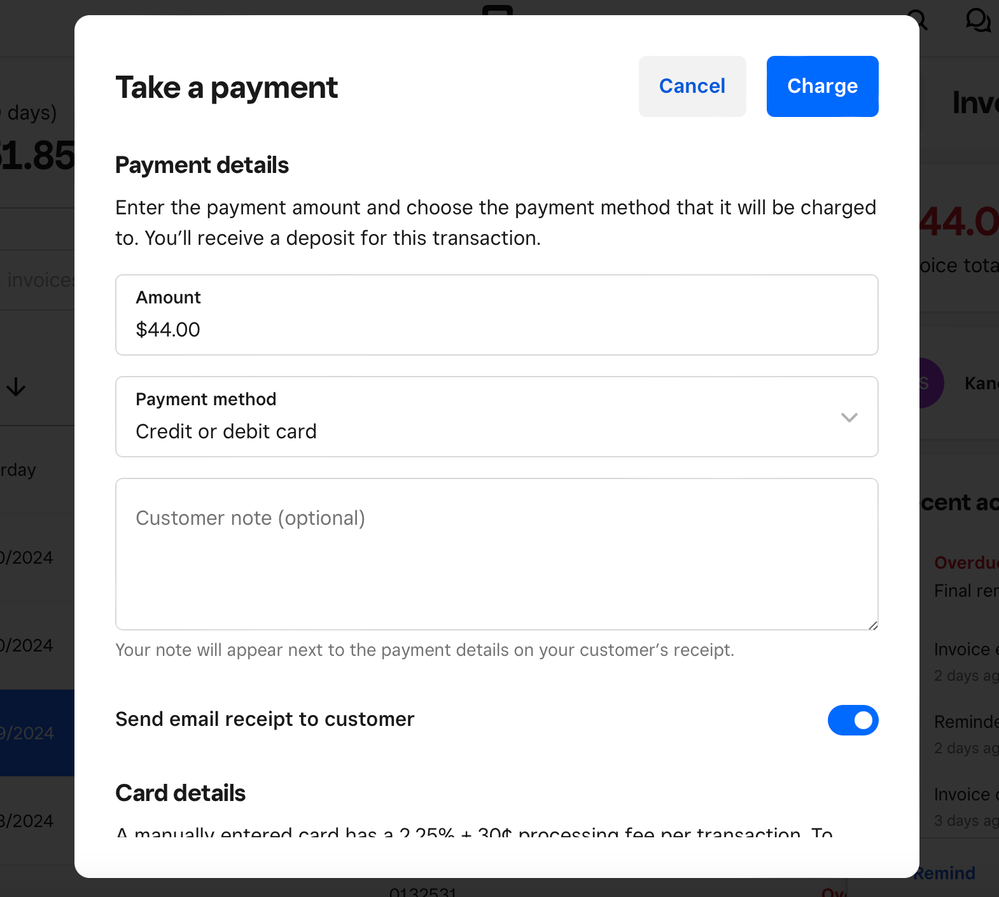Click the purple customer avatar circle

pos(928,383)
